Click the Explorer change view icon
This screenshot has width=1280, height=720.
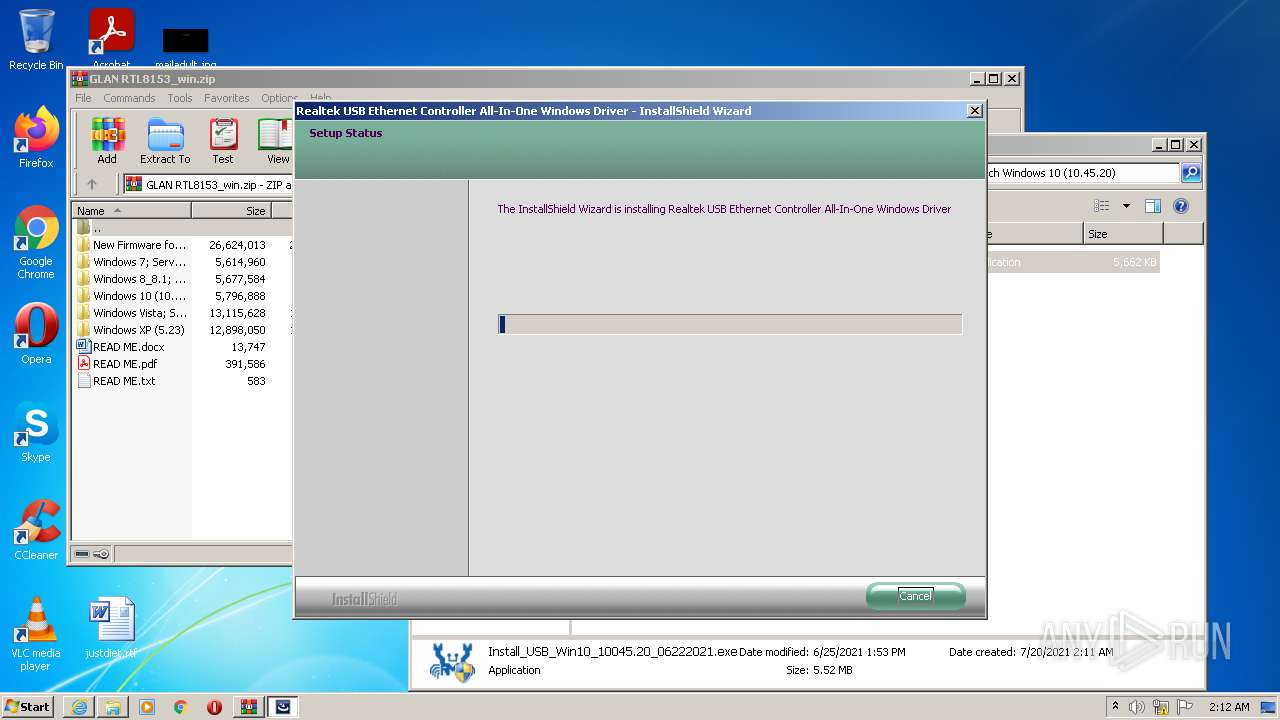[1102, 206]
